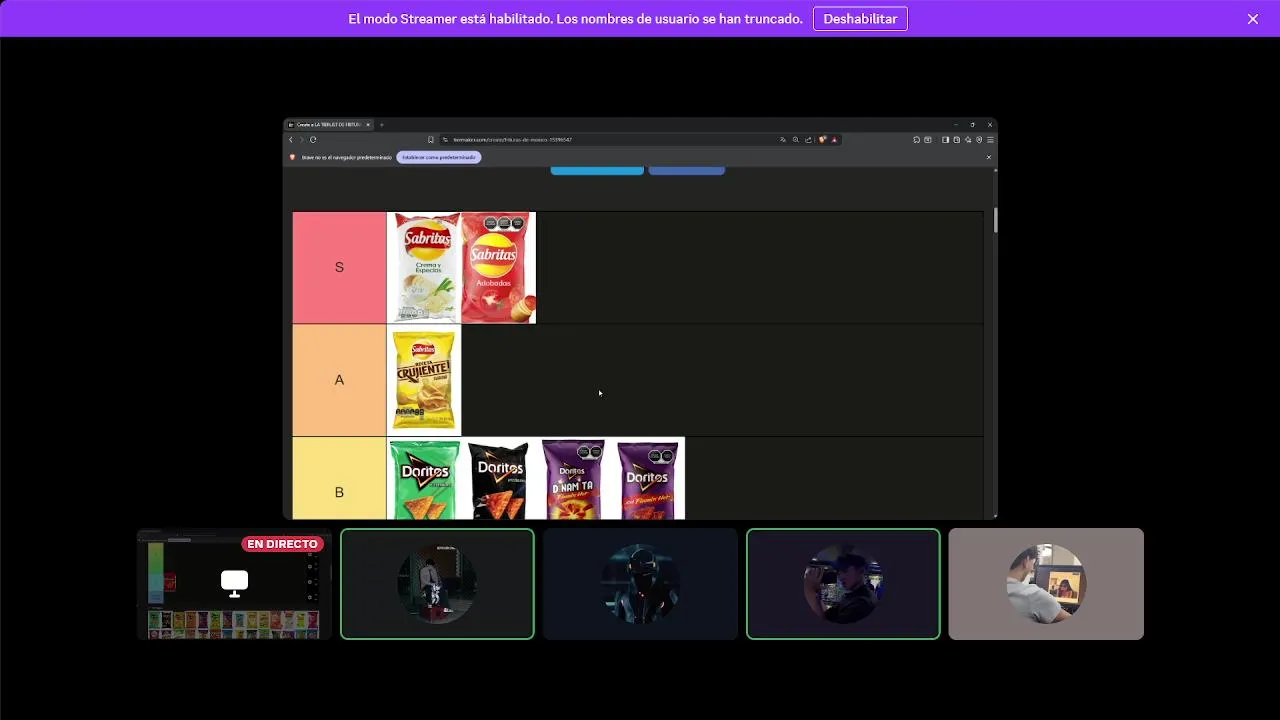Screen dimensions: 1280x720
Task: Click the Leo AI toolbar icon
Action: (968, 140)
